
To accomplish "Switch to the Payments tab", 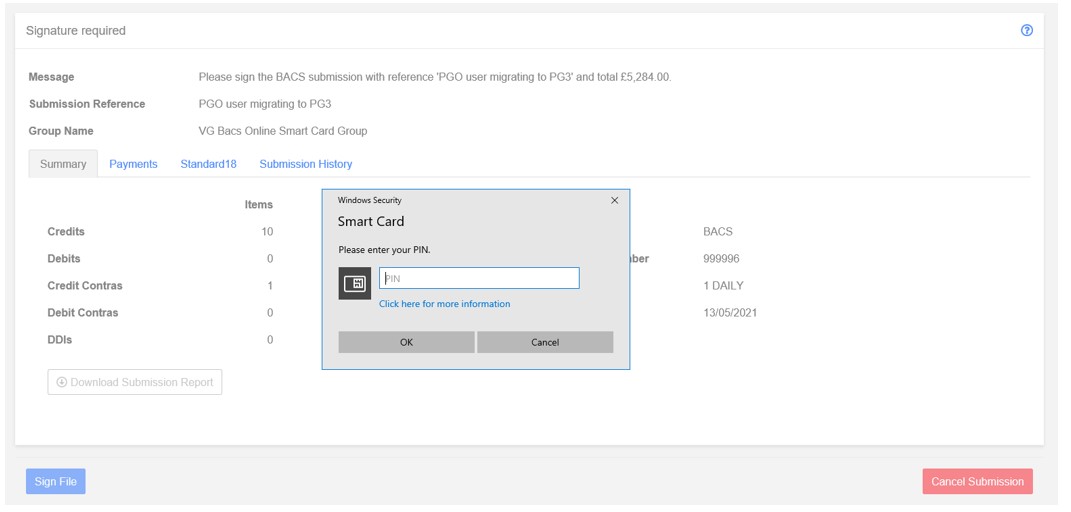I will (133, 164).
